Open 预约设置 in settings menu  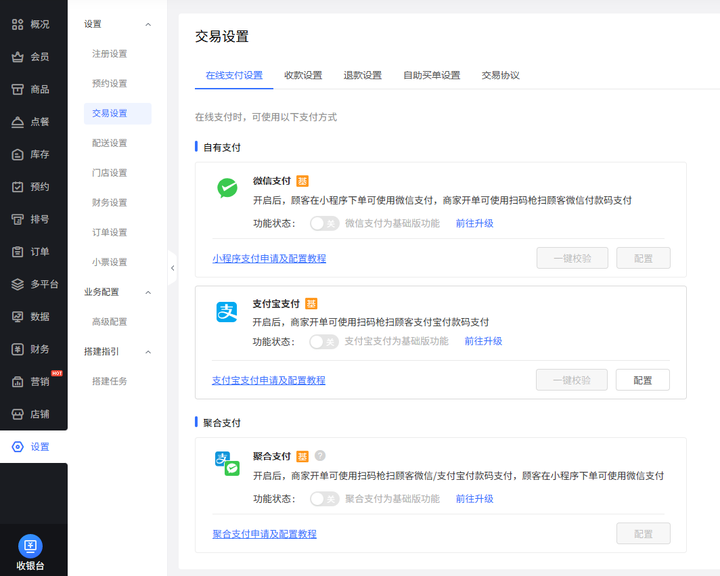(109, 84)
